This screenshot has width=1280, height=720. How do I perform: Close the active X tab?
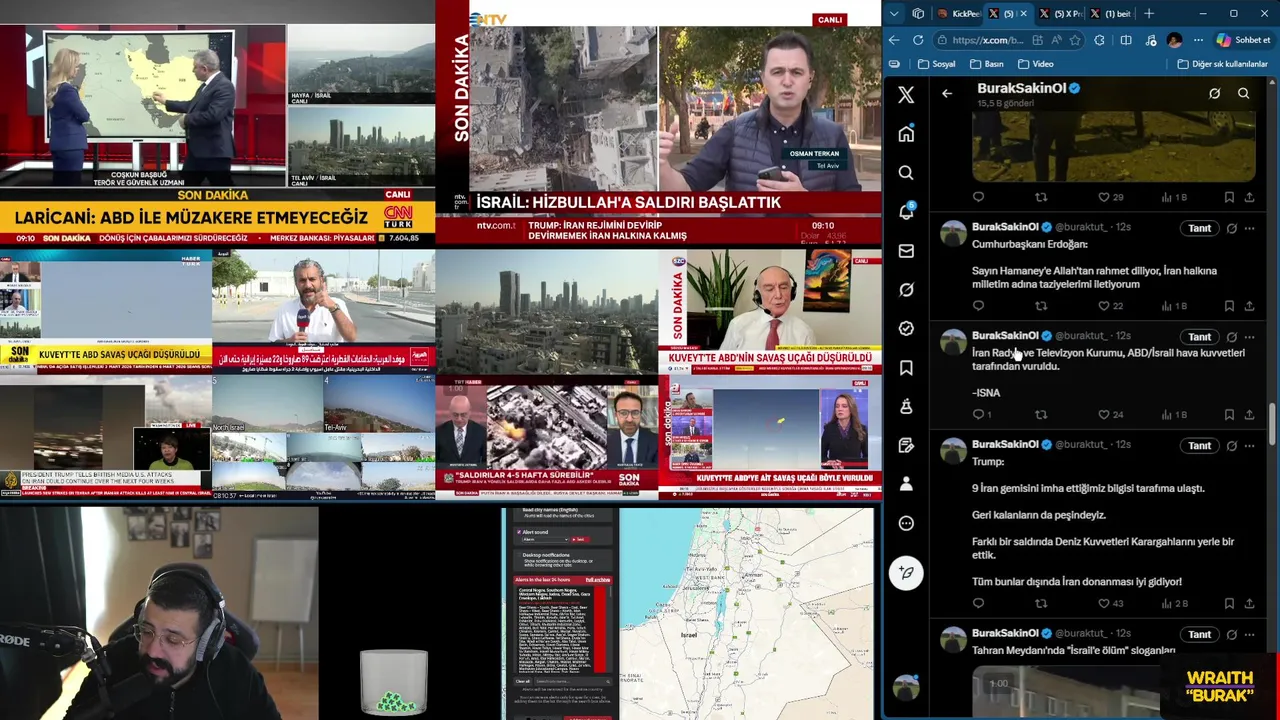tap(1024, 13)
